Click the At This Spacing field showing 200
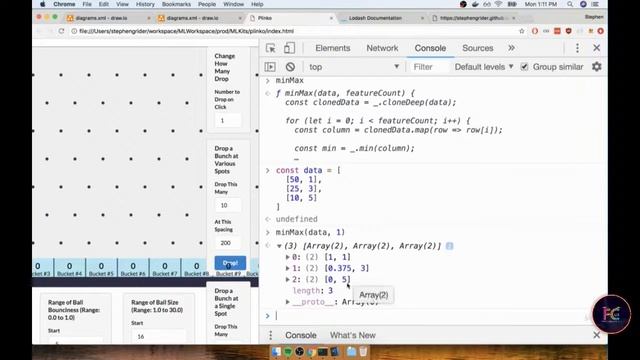Viewport: 640px width, 360px height. (228, 243)
